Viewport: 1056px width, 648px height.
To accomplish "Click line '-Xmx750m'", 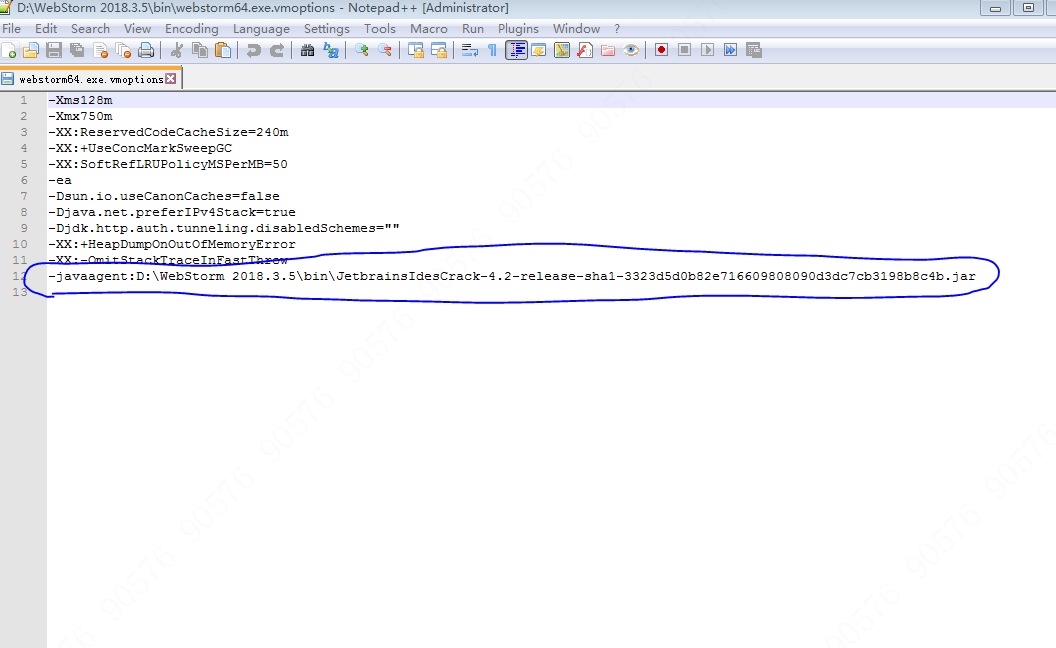I will (81, 117).
